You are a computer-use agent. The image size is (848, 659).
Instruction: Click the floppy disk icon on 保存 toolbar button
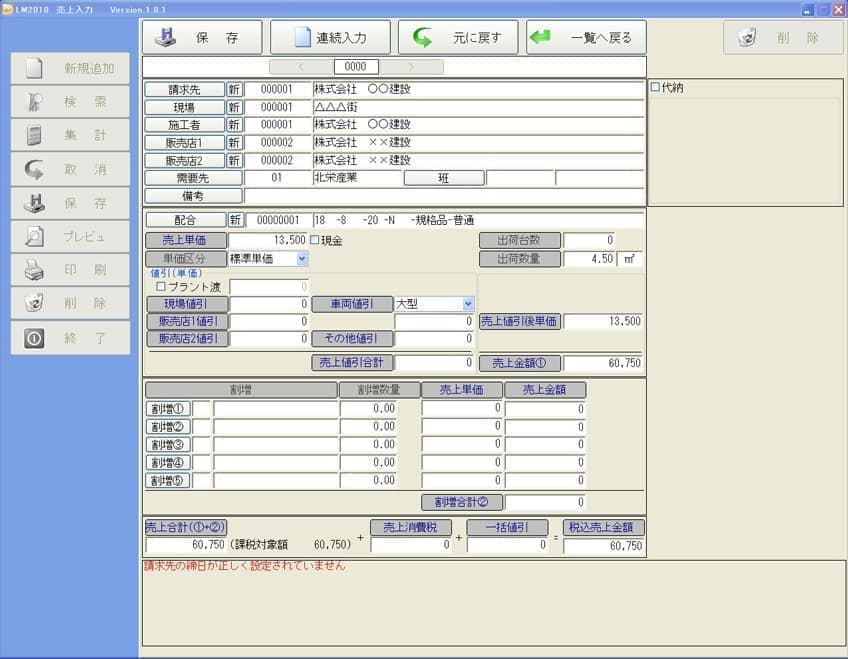pos(166,38)
